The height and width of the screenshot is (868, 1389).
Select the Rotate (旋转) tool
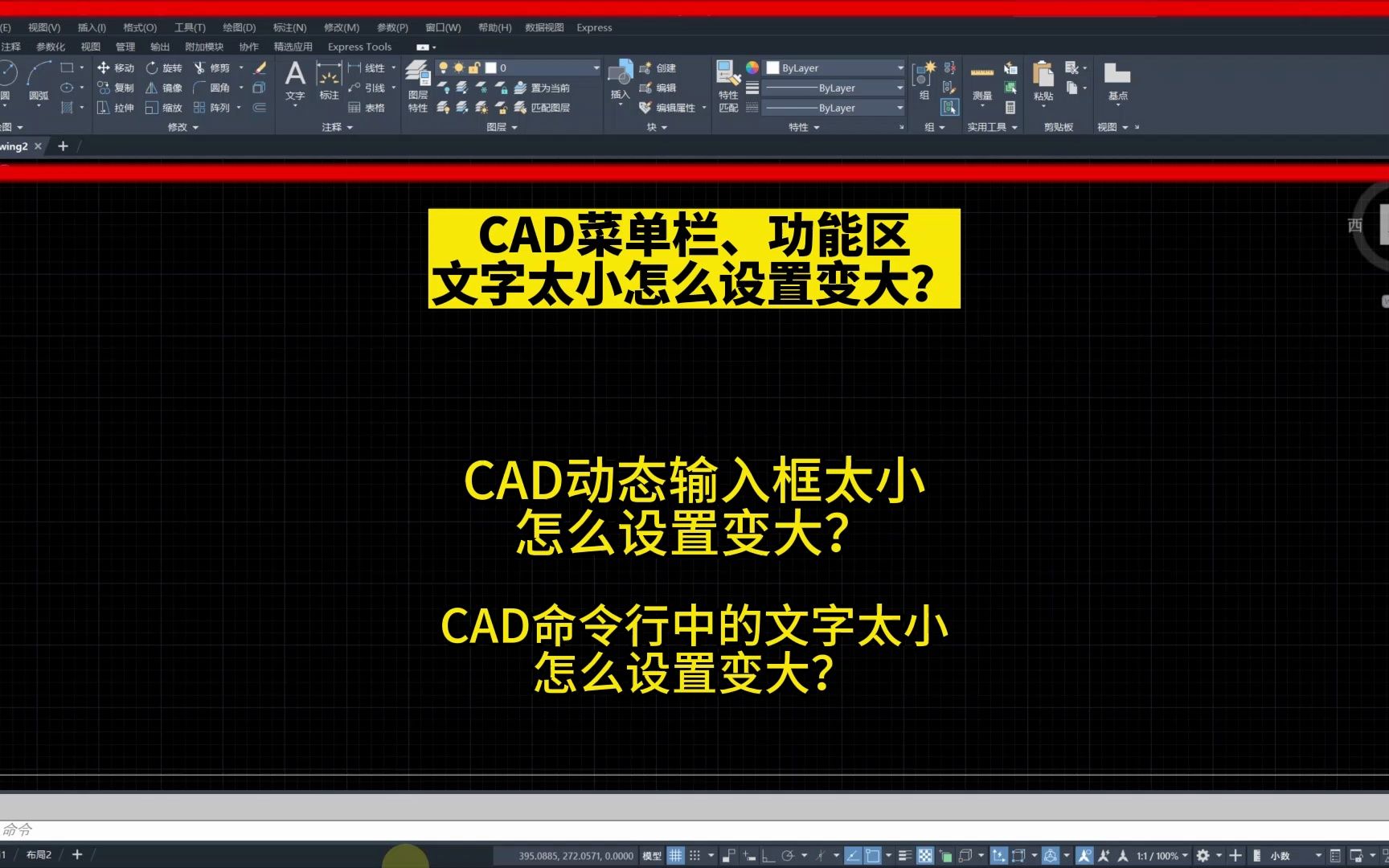point(164,68)
